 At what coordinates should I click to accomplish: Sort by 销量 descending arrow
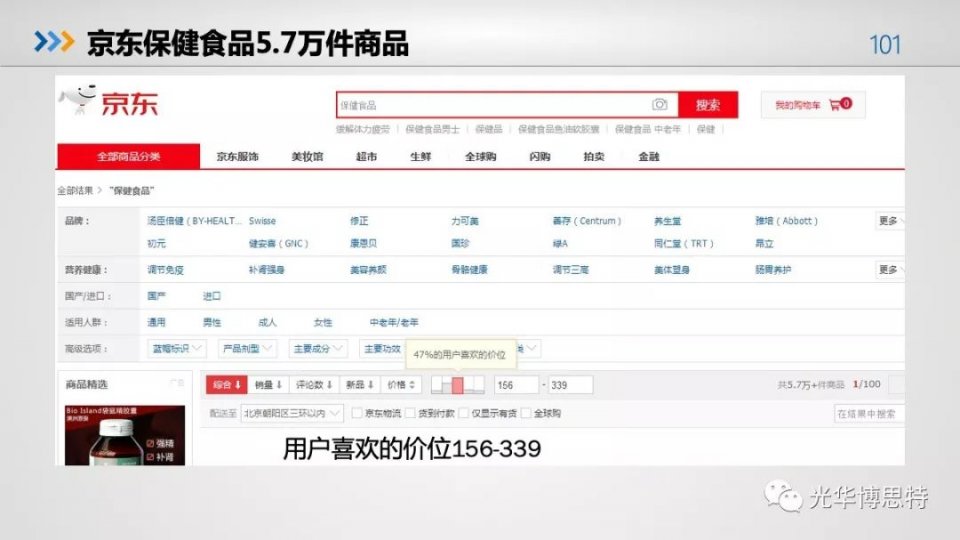tap(268, 385)
